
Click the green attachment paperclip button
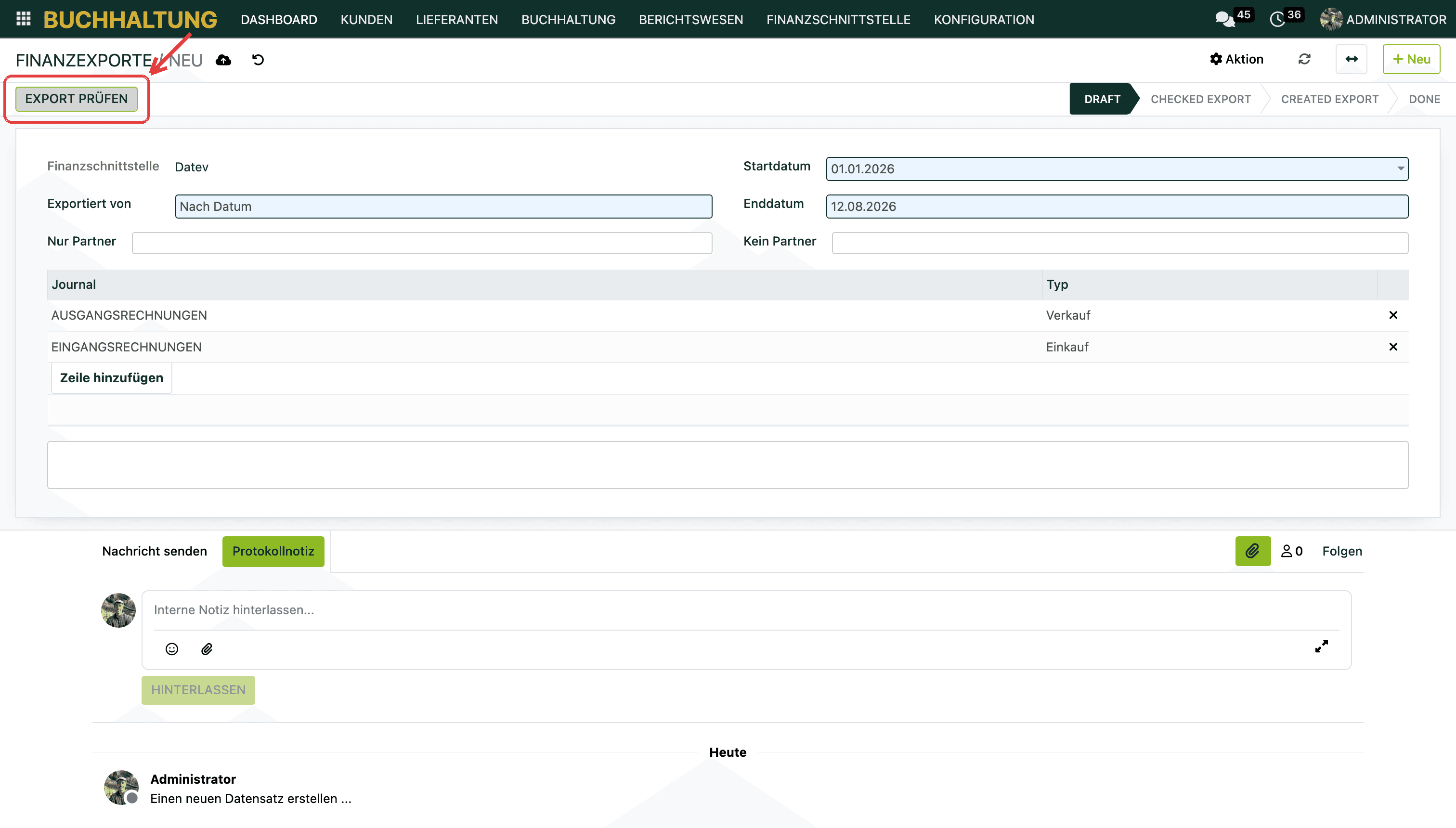[1252, 551]
